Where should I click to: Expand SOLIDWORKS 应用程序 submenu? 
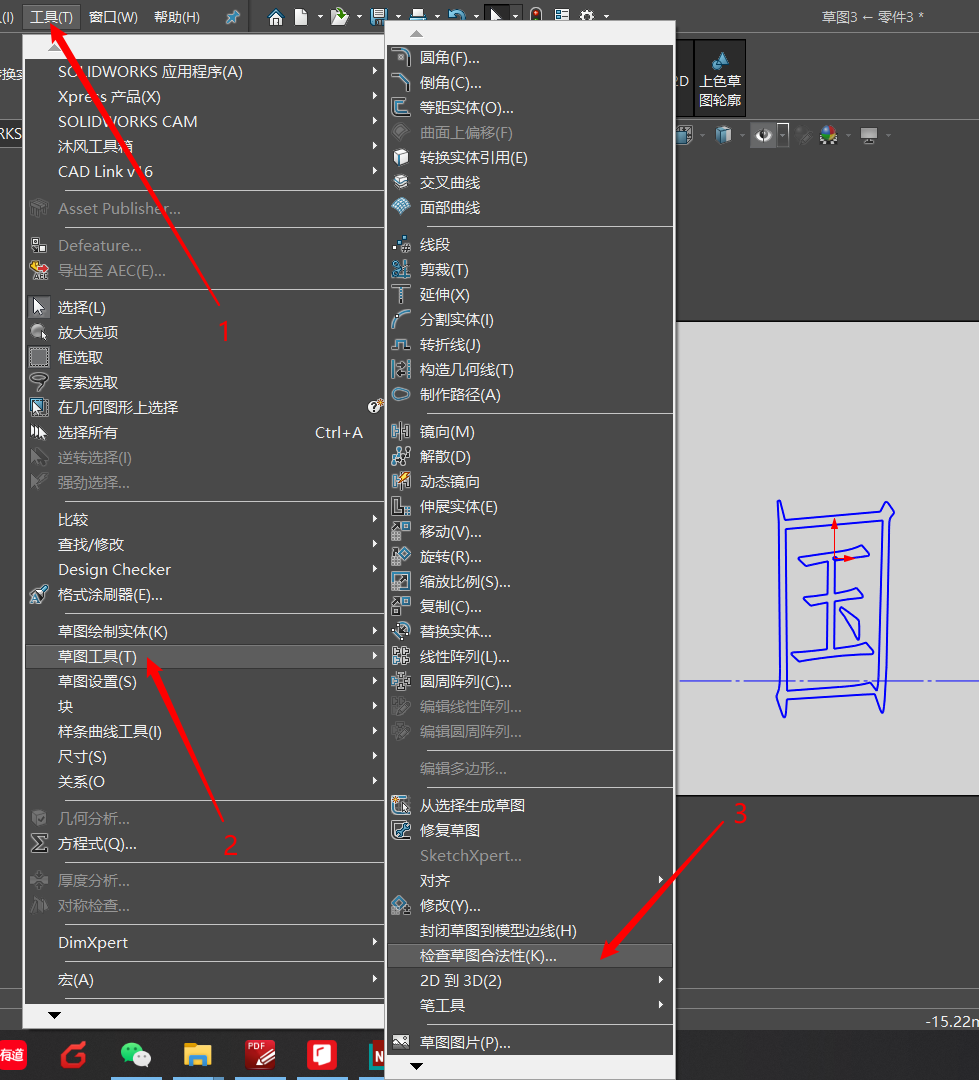(204, 72)
